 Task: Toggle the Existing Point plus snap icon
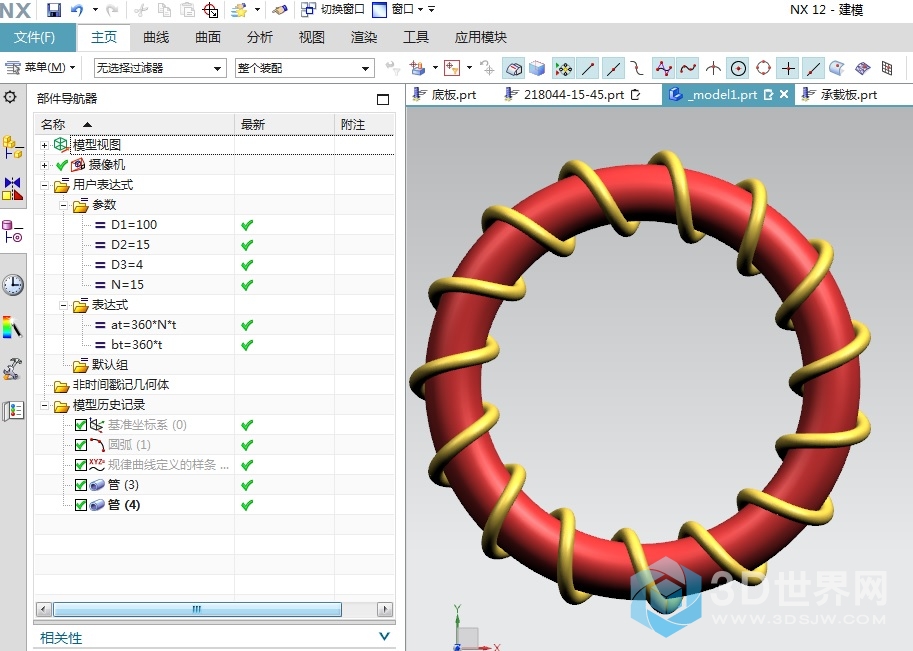(788, 69)
